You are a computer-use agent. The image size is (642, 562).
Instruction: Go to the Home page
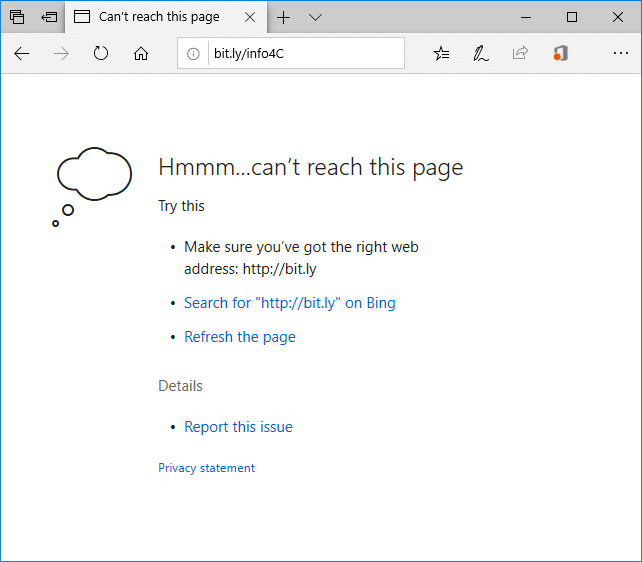click(x=141, y=54)
